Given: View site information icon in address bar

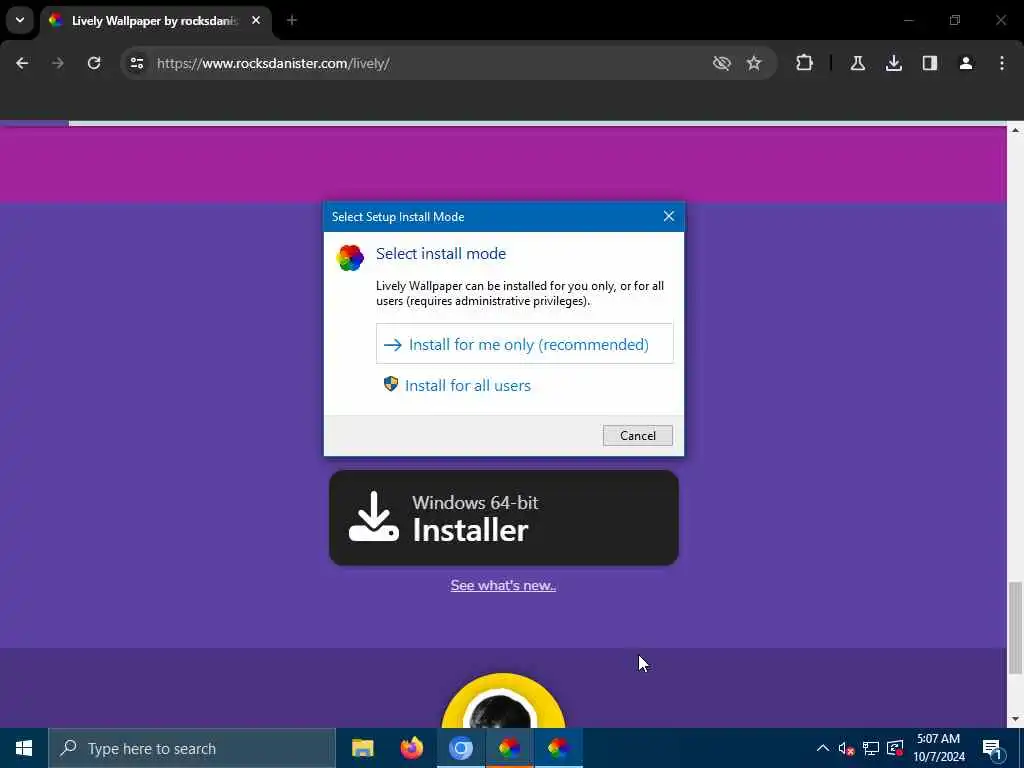Looking at the screenshot, I should (136, 63).
